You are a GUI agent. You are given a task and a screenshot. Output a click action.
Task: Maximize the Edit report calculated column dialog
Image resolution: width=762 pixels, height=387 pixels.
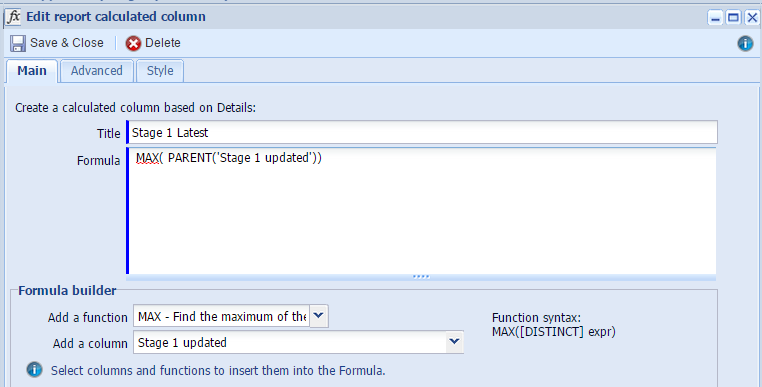pyautogui.click(x=733, y=18)
